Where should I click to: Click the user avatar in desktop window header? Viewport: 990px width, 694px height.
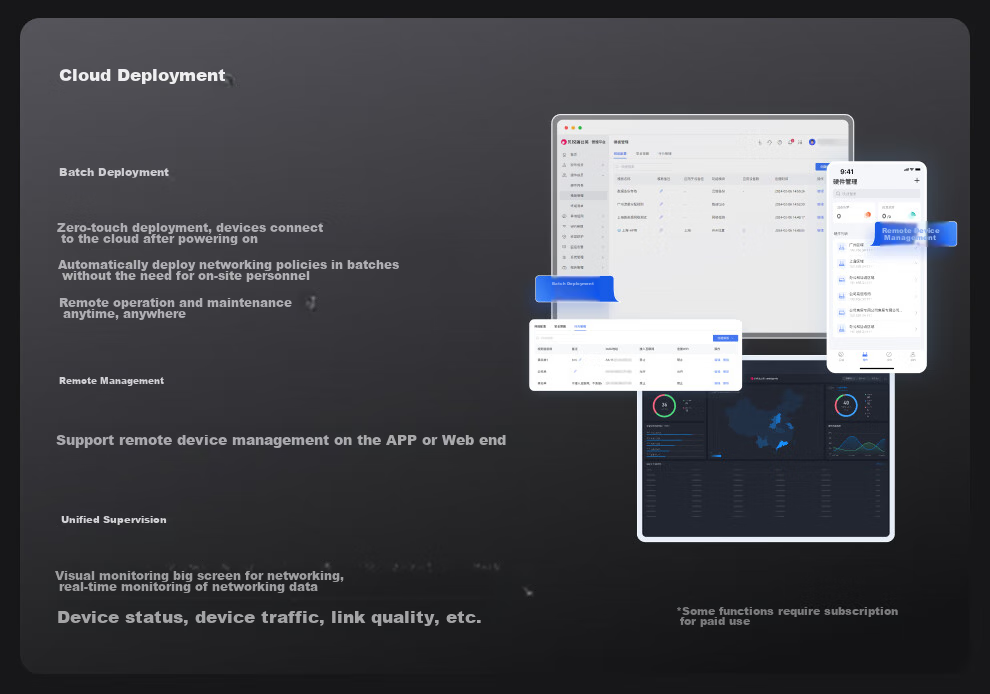pyautogui.click(x=812, y=142)
